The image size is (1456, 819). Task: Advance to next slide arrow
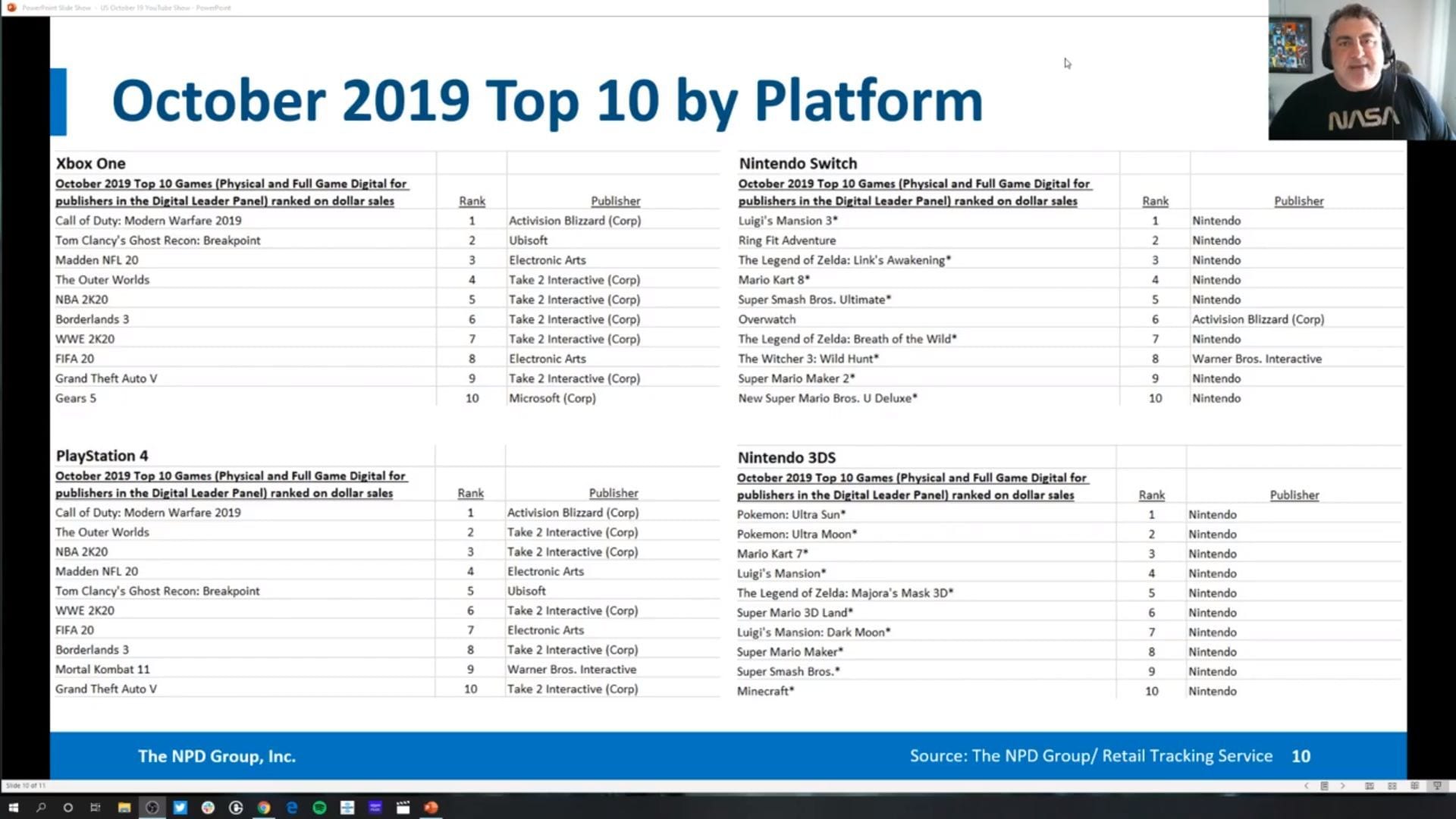[1342, 786]
